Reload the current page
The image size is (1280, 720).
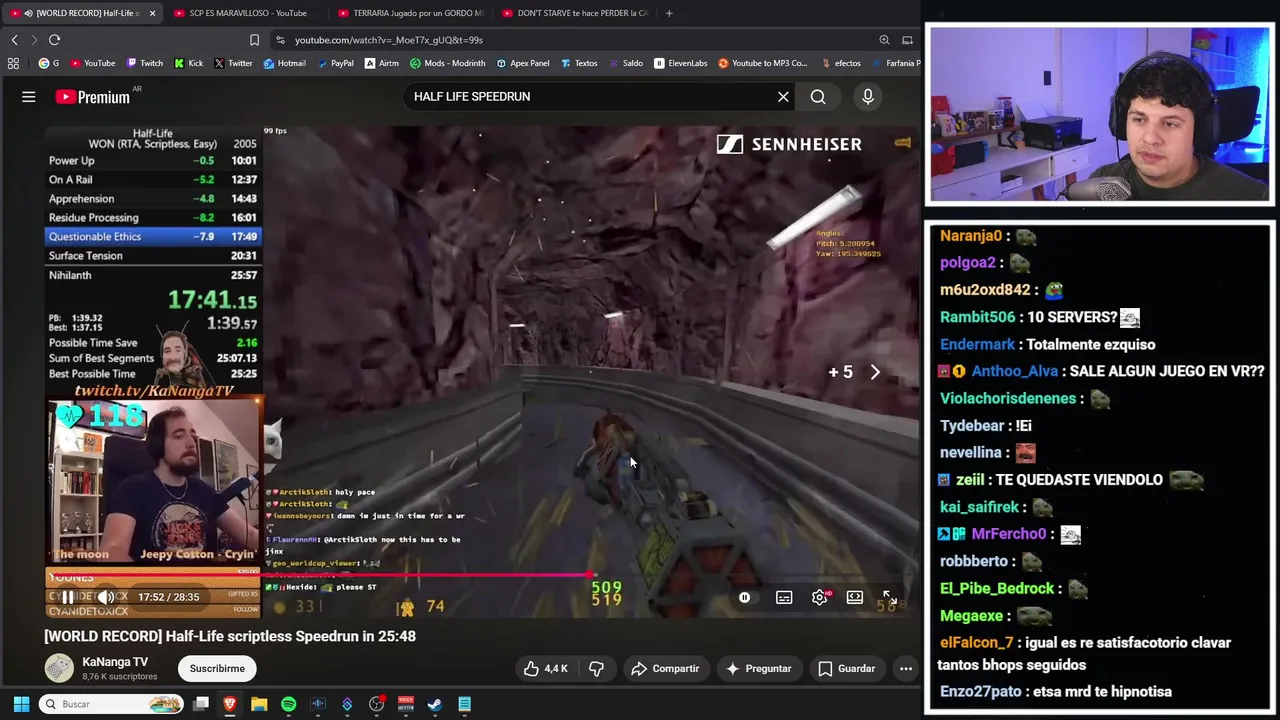pyautogui.click(x=54, y=40)
